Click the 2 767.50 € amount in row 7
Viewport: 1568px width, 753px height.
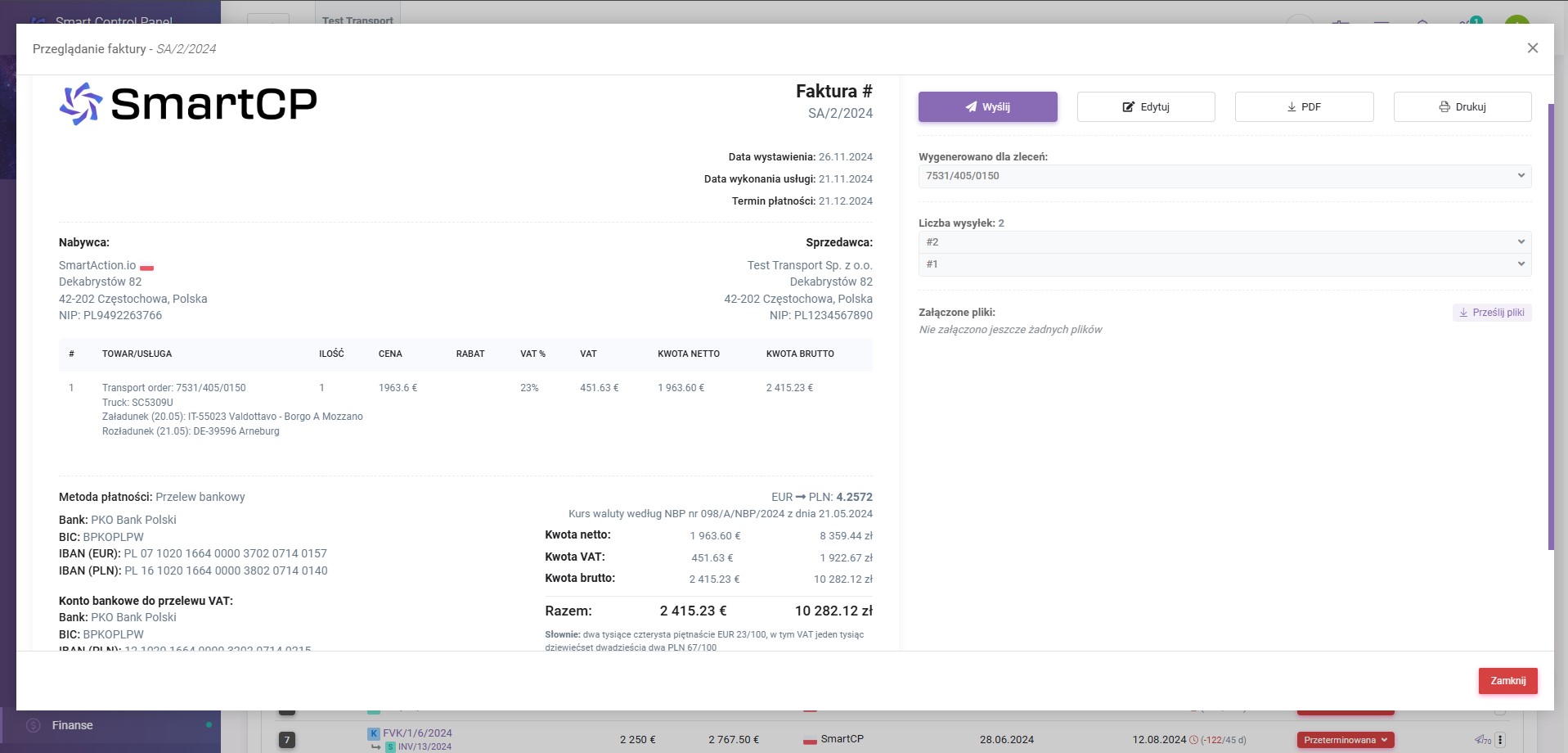(x=734, y=740)
